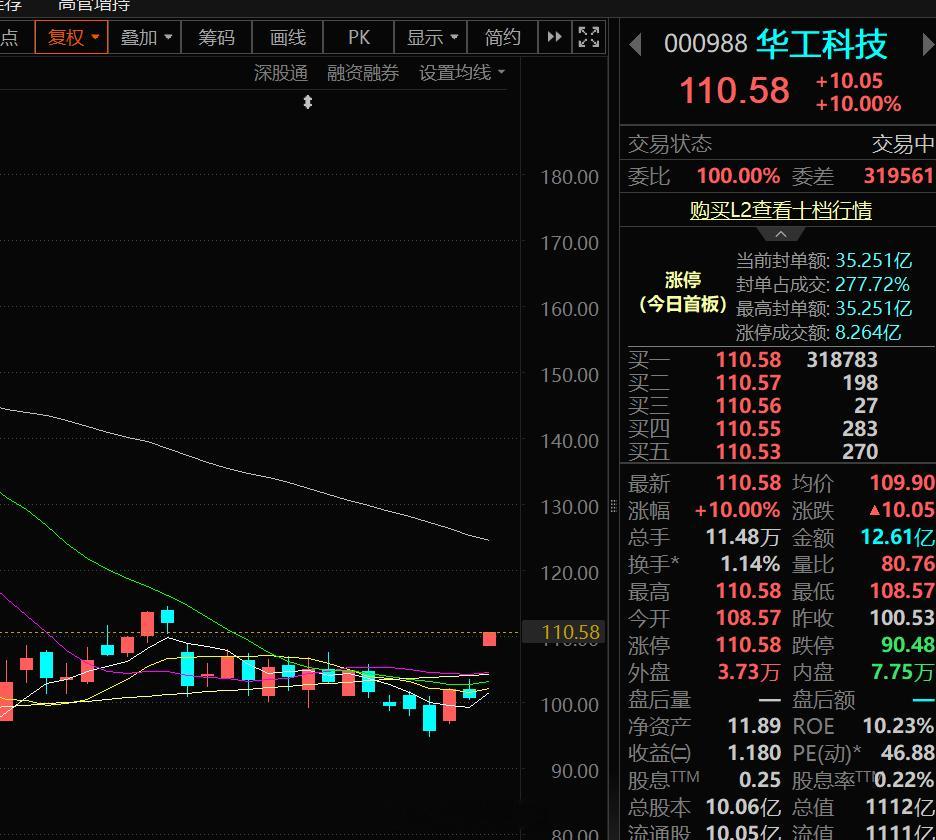Image resolution: width=936 pixels, height=840 pixels.
Task: Select the 买三 bid price 110.56
Action: click(749, 405)
